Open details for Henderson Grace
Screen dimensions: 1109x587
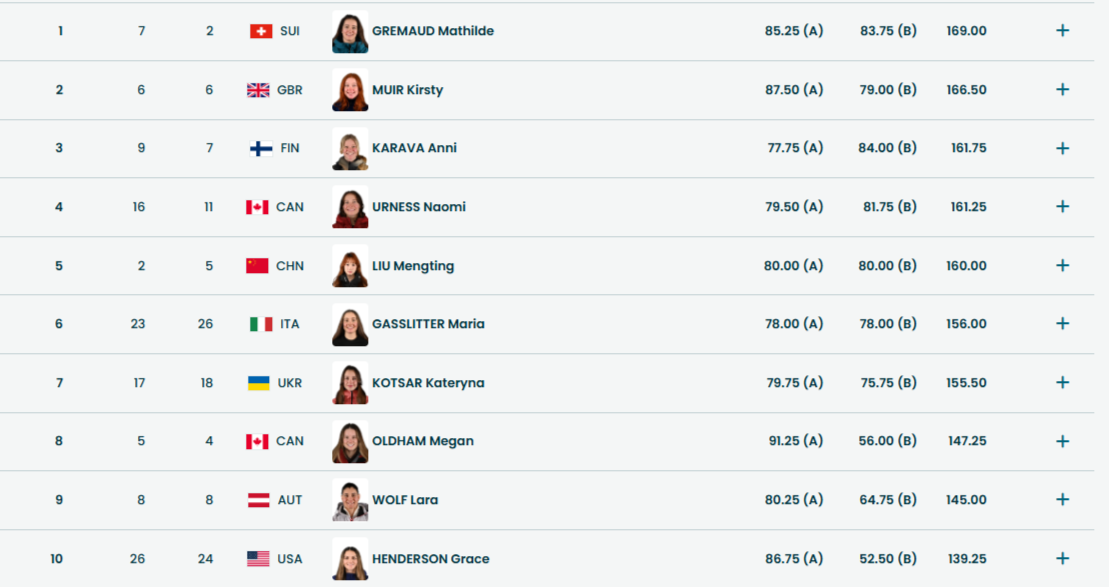point(1062,559)
